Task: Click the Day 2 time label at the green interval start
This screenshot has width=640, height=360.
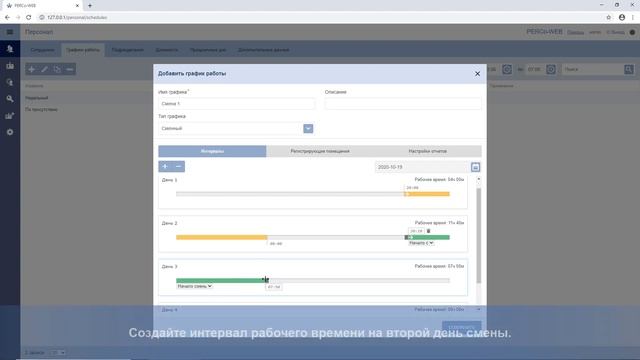Action: click(x=416, y=231)
